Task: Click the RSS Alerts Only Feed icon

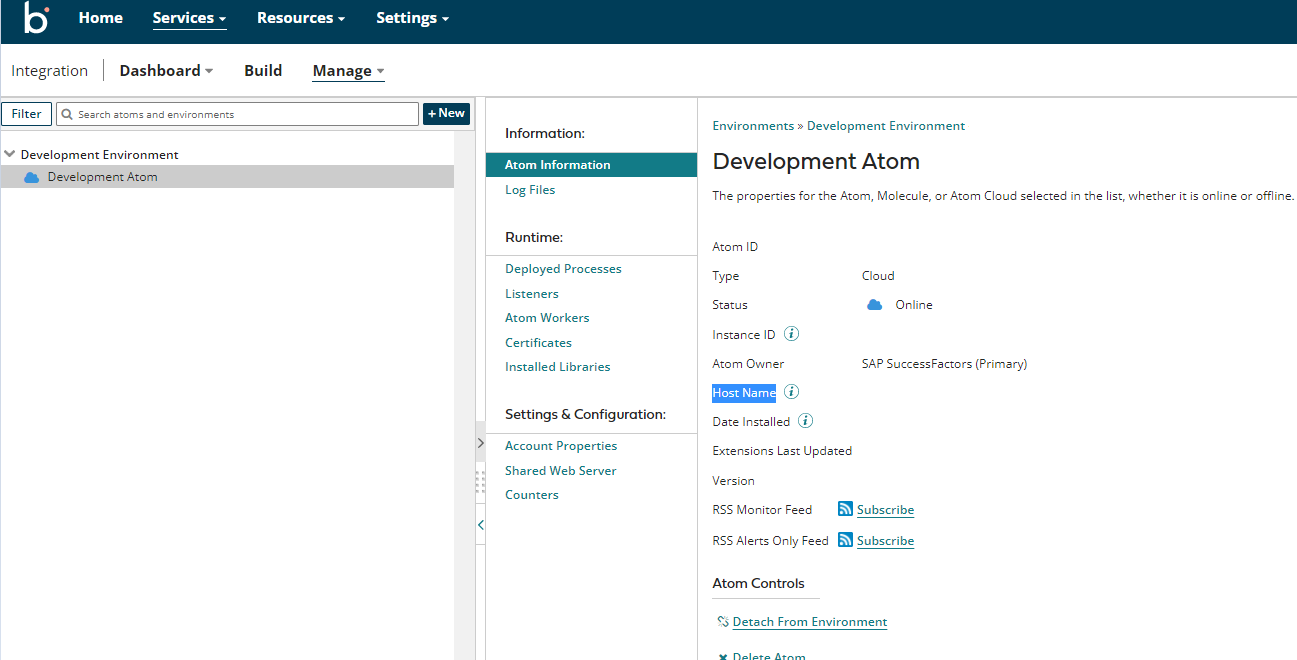Action: 845,540
